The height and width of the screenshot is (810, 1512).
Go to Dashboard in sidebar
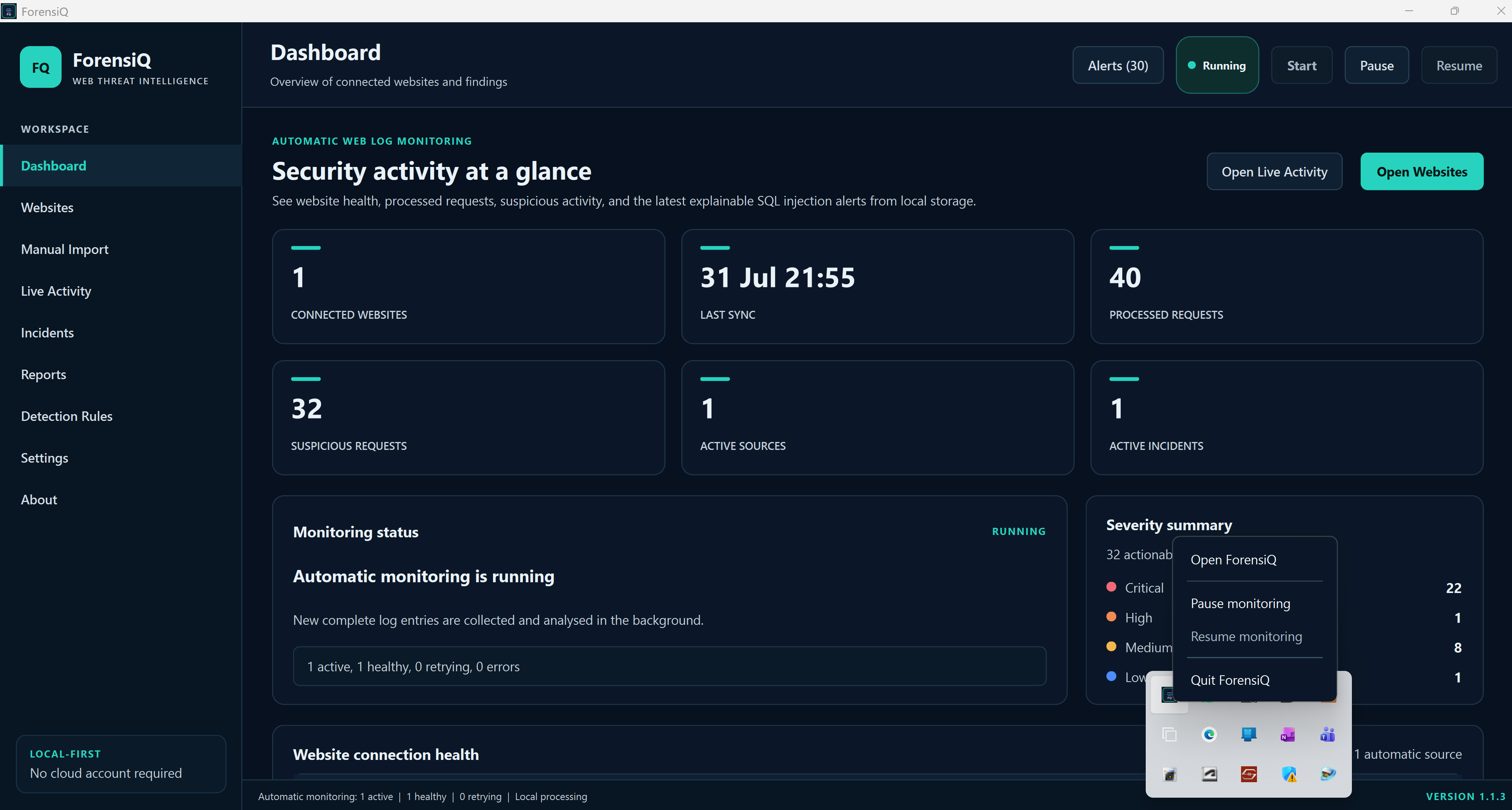pos(121,166)
